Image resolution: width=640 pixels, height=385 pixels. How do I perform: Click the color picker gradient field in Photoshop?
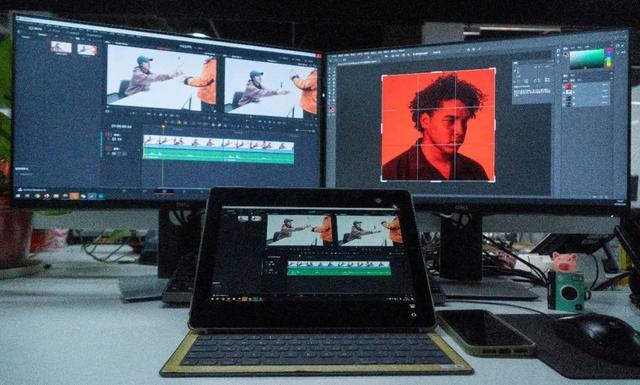click(x=587, y=59)
